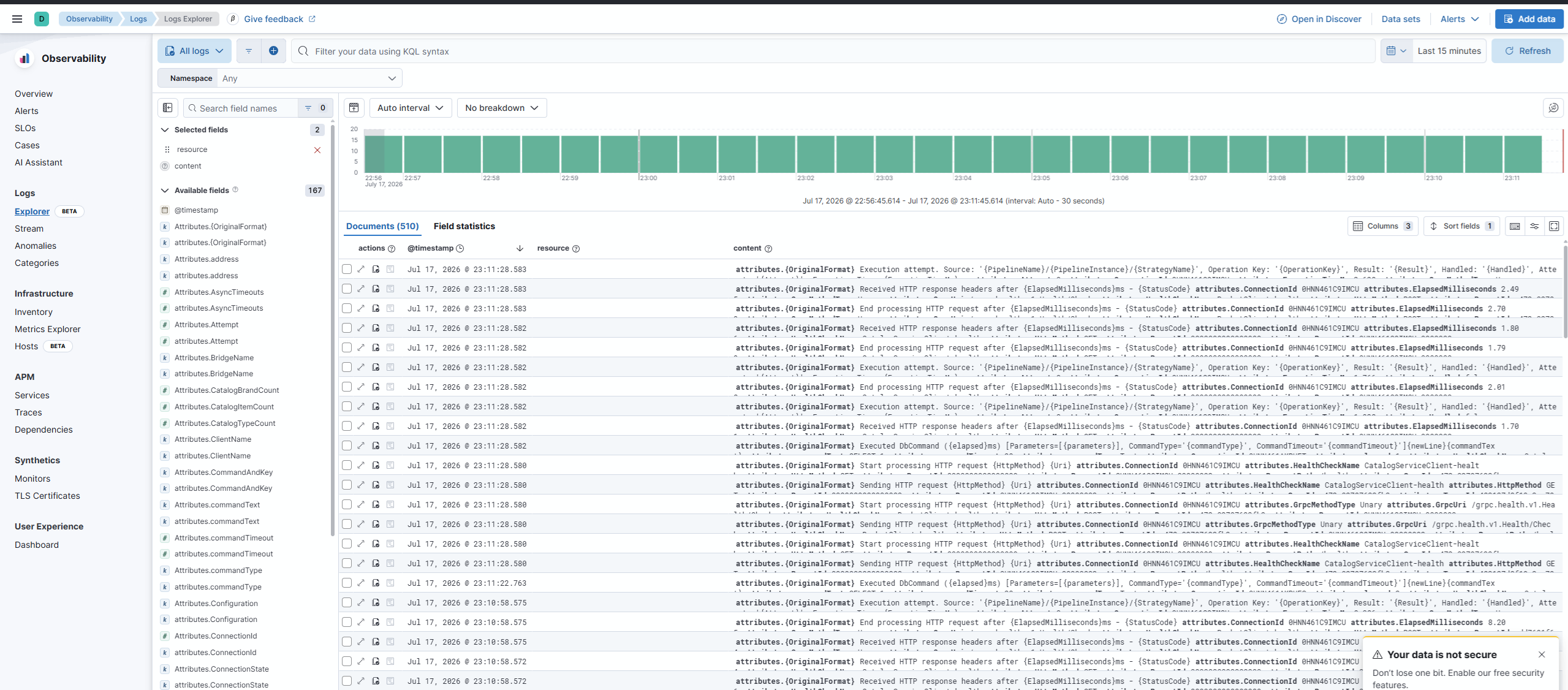Click the Add data button
Image resolution: width=1568 pixels, height=690 pixels.
tap(1529, 19)
